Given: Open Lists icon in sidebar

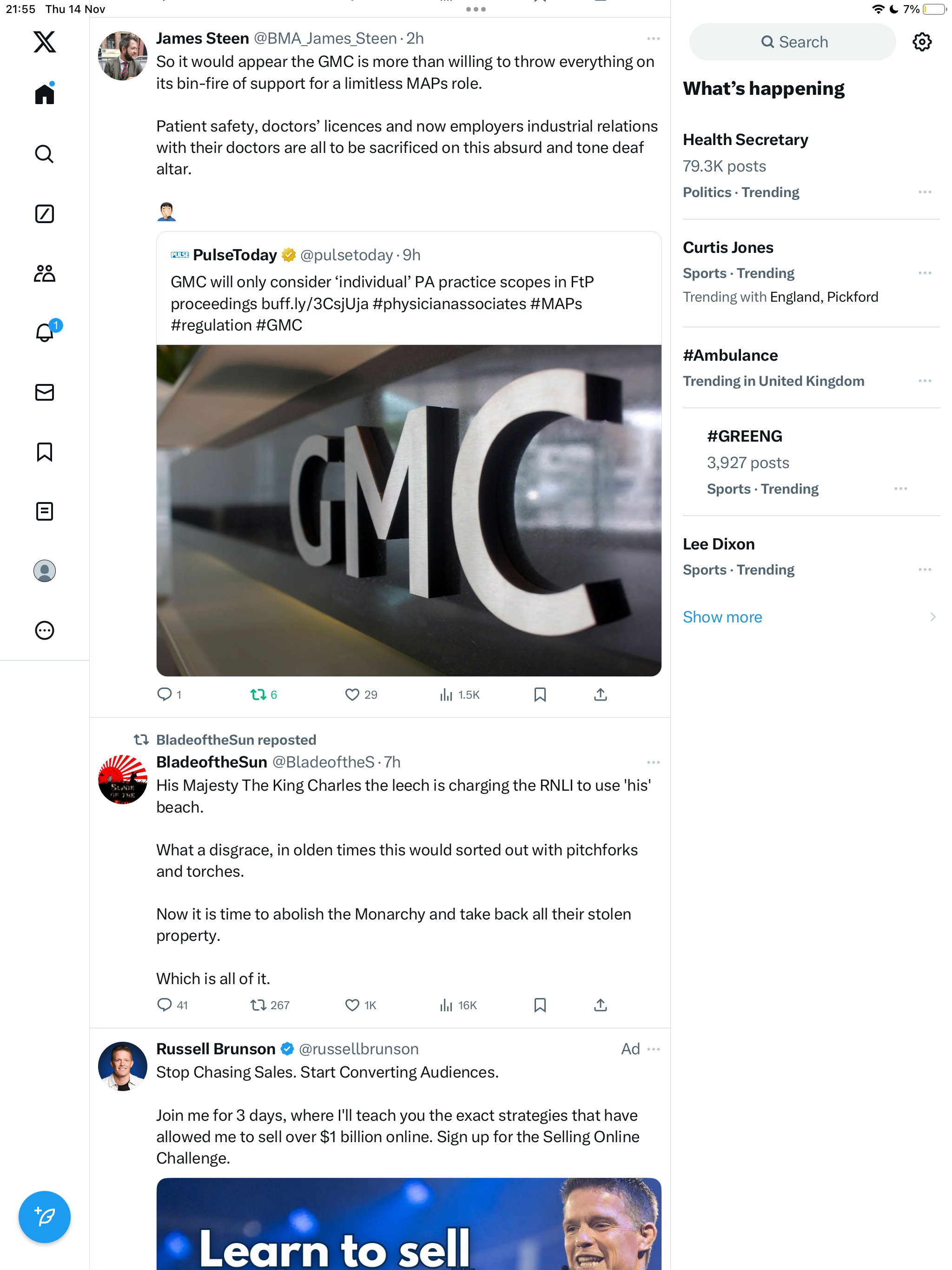Looking at the screenshot, I should point(44,511).
